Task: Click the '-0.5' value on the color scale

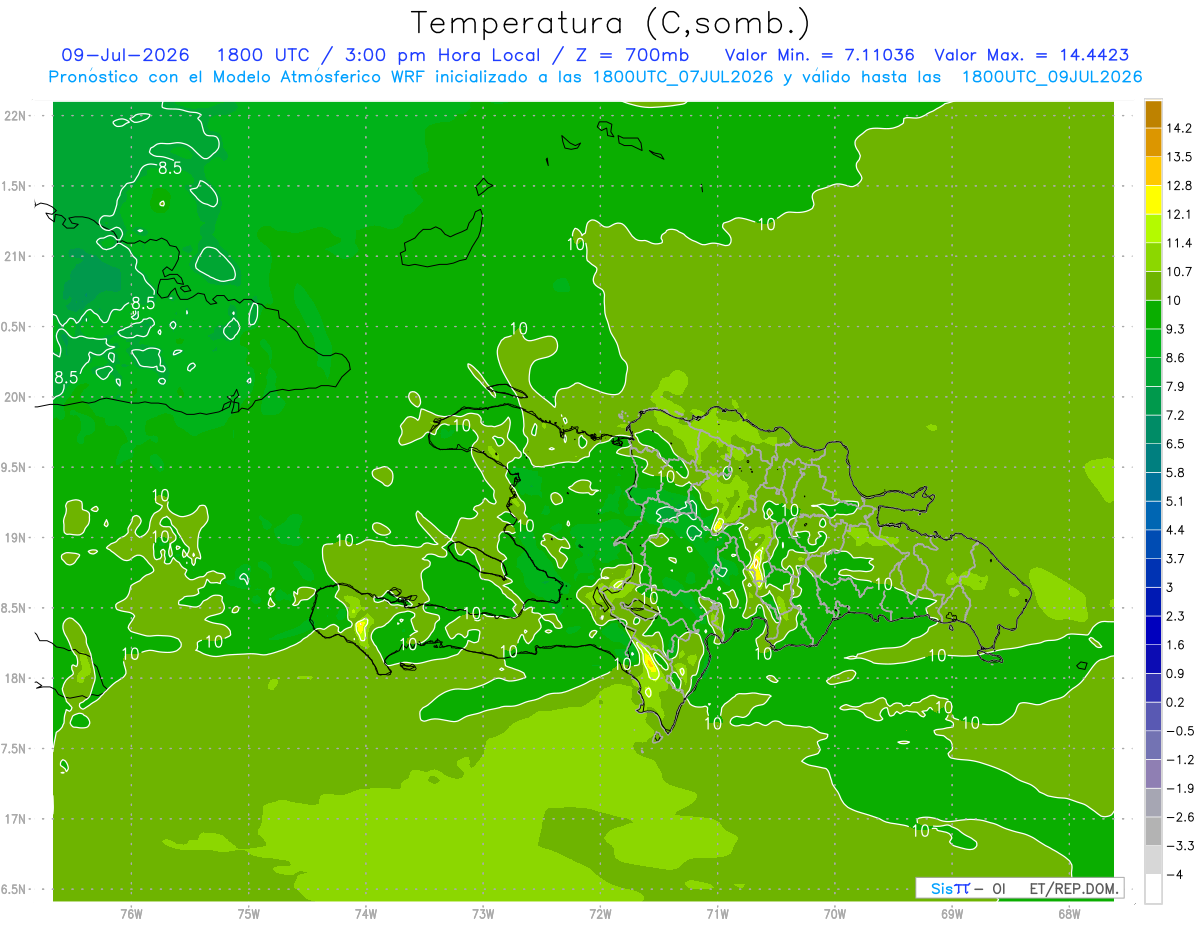Action: click(x=1180, y=731)
